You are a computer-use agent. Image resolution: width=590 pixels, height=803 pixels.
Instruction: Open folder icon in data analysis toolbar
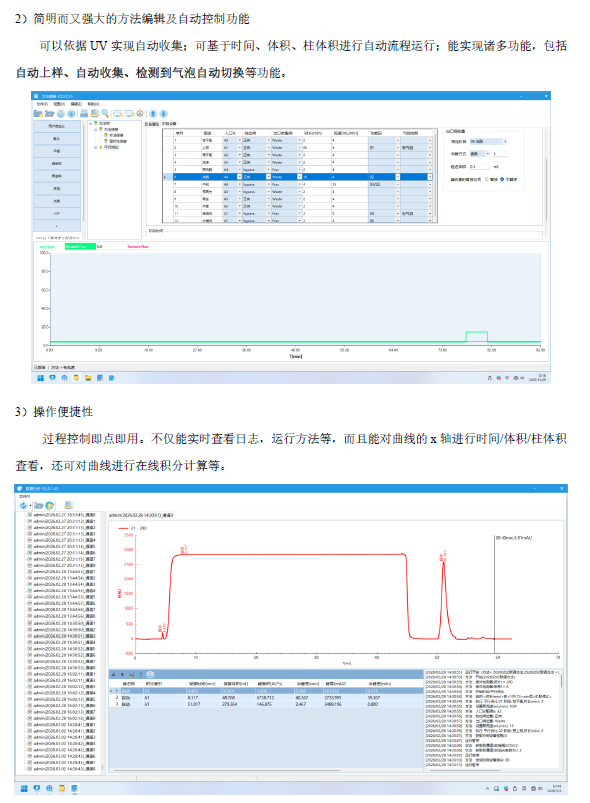coord(38,505)
